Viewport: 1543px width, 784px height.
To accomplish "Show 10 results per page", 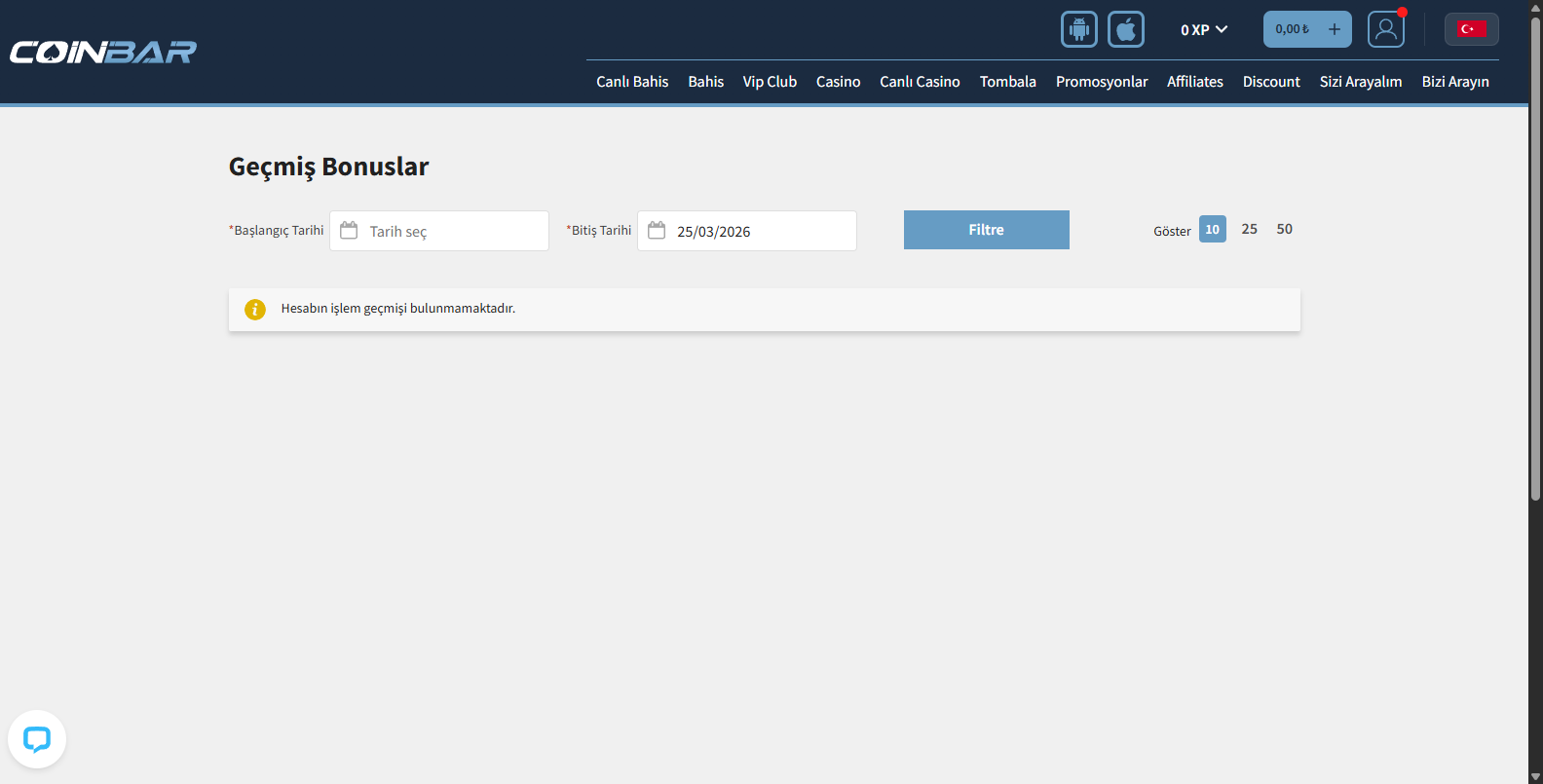I will click(1212, 230).
